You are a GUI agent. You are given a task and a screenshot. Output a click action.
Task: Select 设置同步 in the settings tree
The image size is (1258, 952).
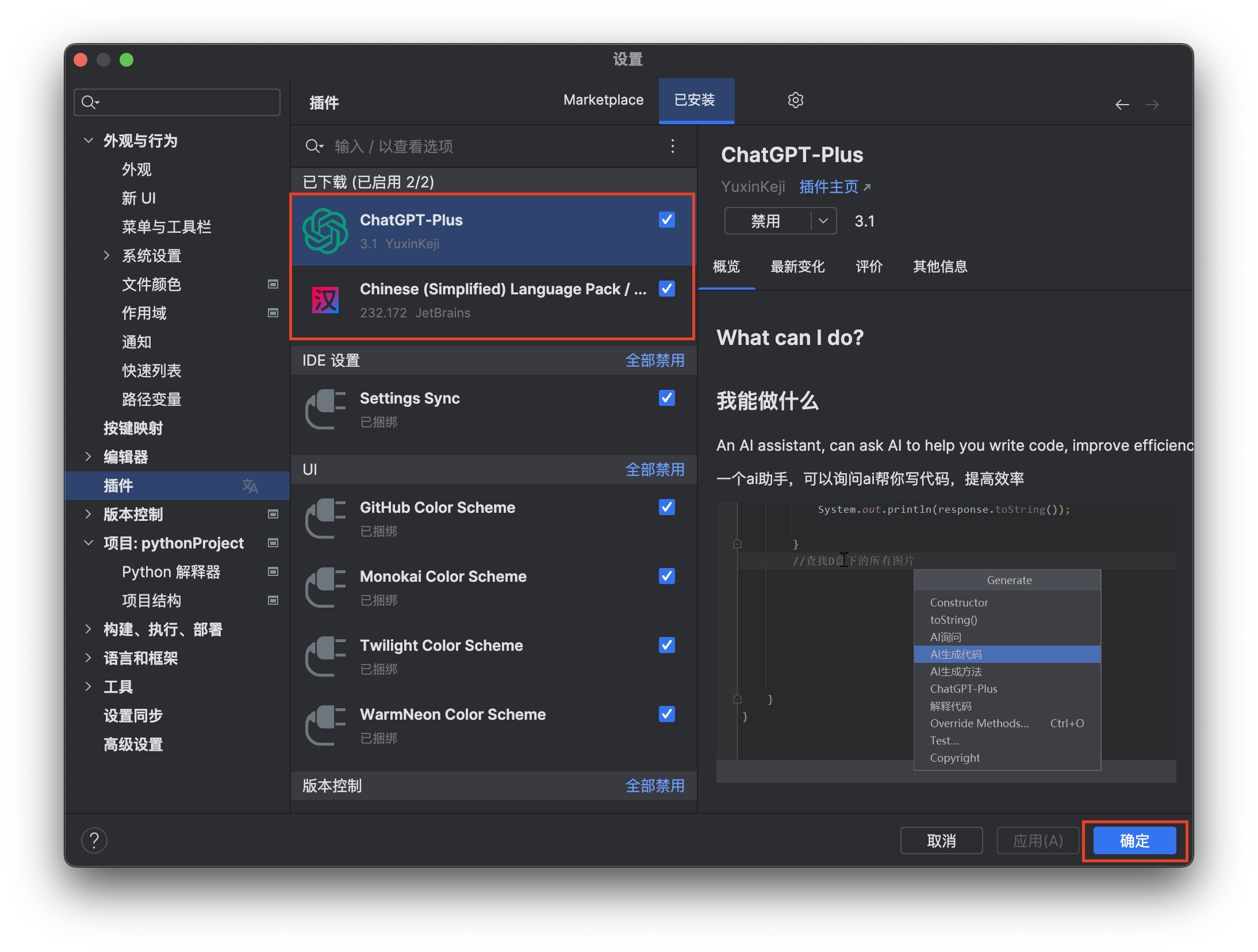[x=133, y=715]
